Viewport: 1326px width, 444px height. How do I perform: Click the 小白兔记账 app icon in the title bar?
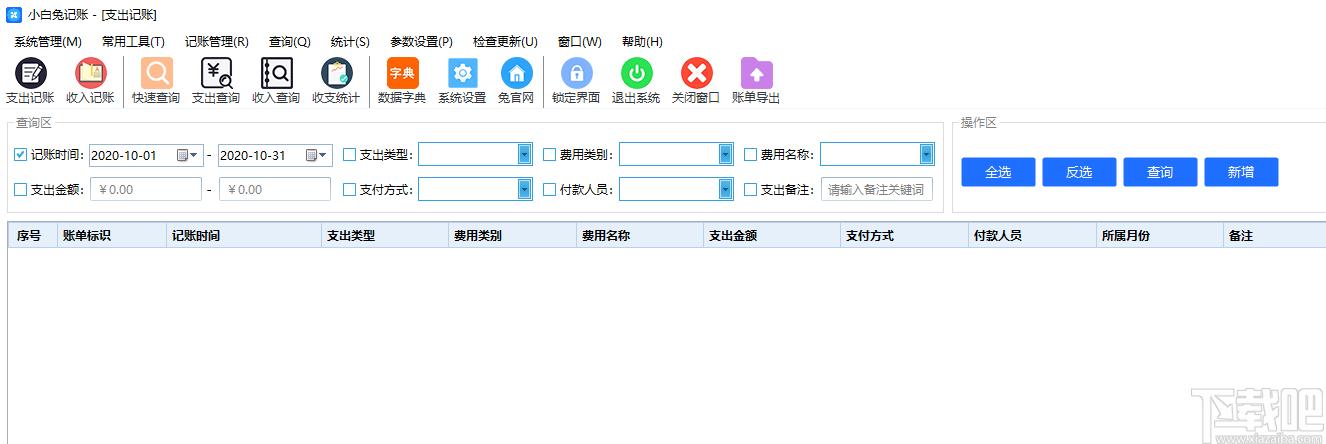(x=14, y=15)
